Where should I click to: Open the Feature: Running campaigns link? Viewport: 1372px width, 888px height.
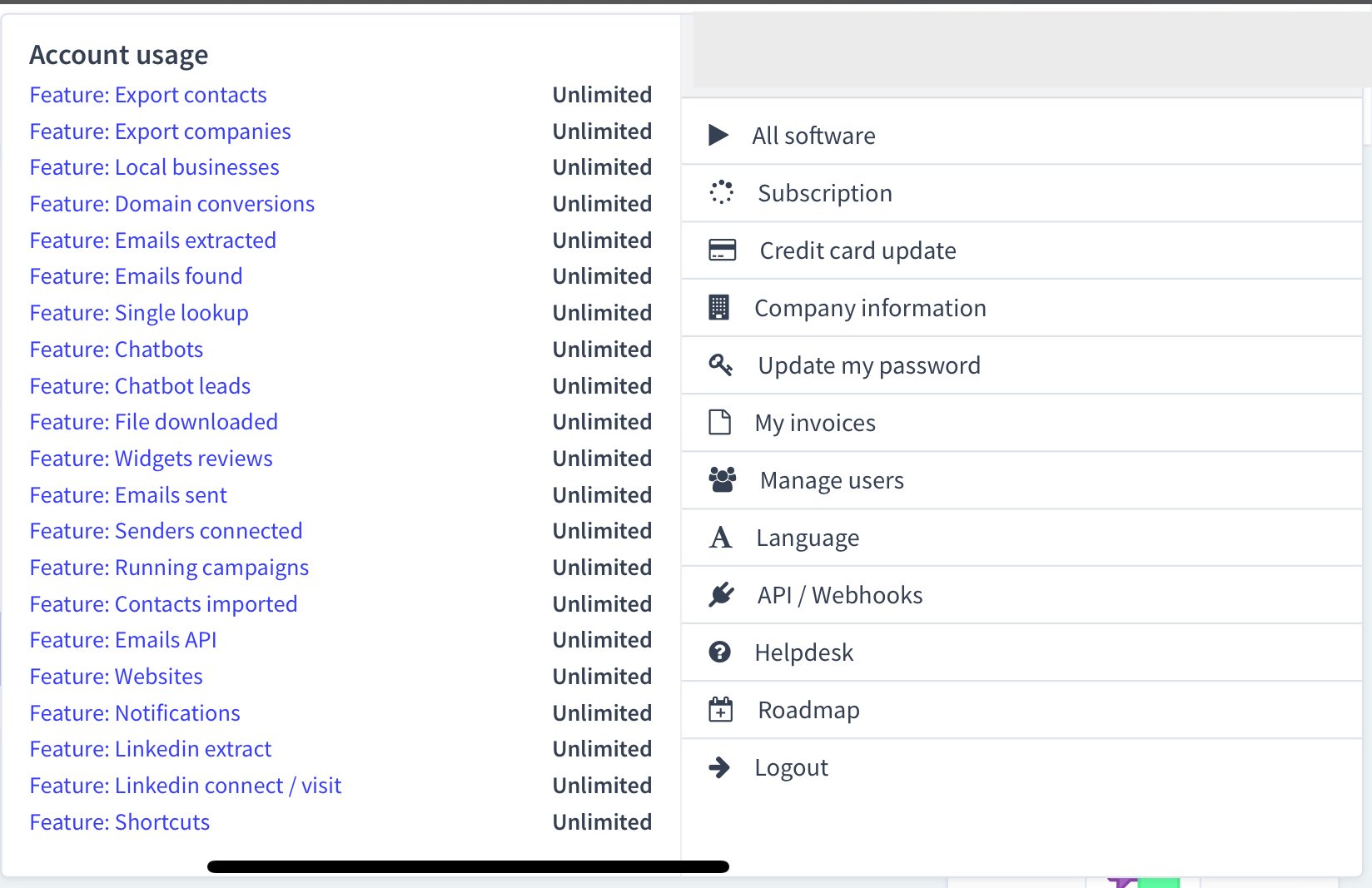tap(169, 568)
